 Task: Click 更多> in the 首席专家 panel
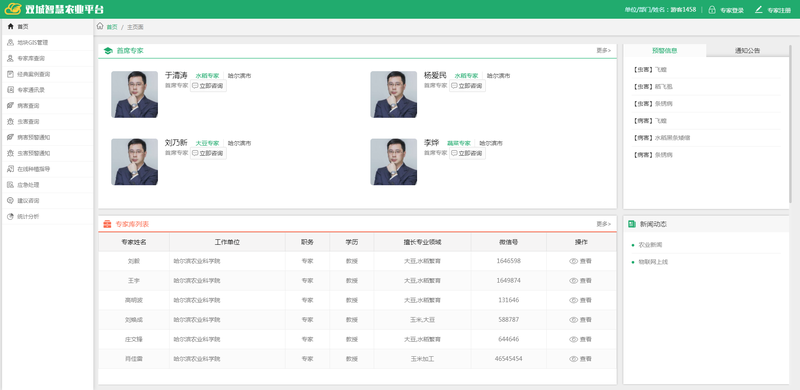[x=604, y=51]
